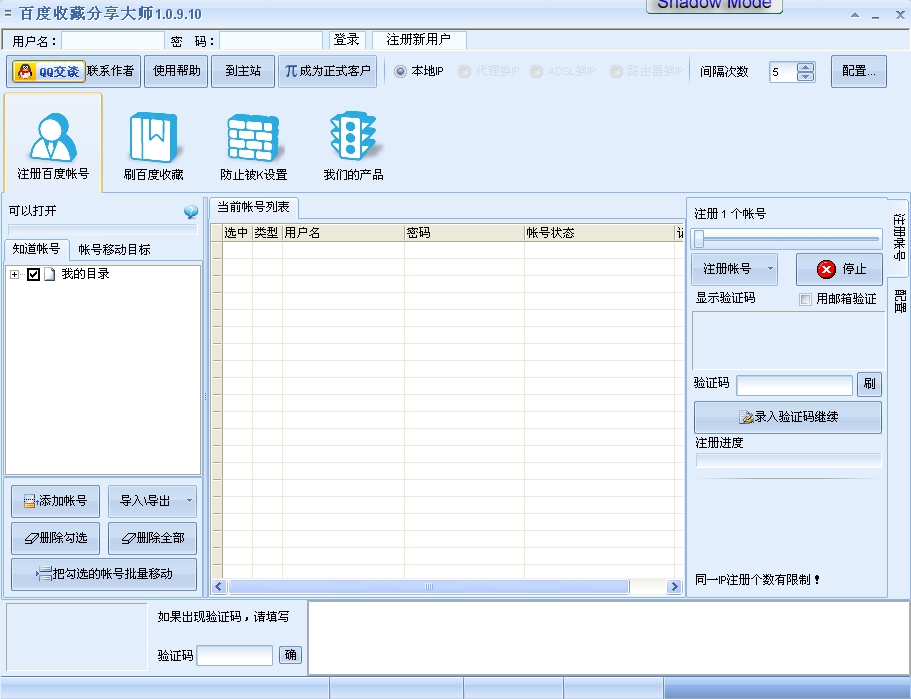Decrease the 间隔次数 spinner value
The width and height of the screenshot is (911, 699).
click(805, 77)
